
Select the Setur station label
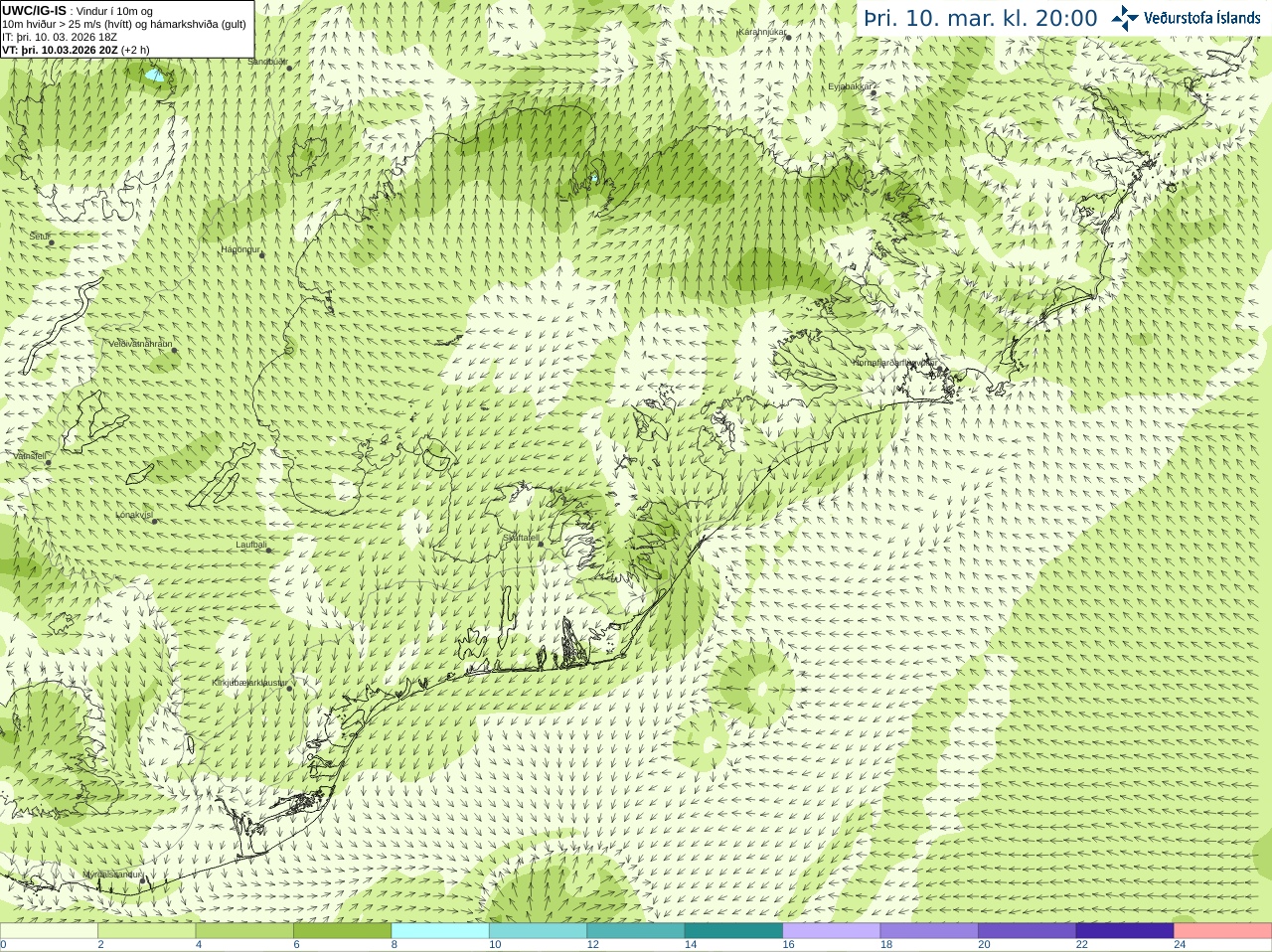pyautogui.click(x=39, y=237)
